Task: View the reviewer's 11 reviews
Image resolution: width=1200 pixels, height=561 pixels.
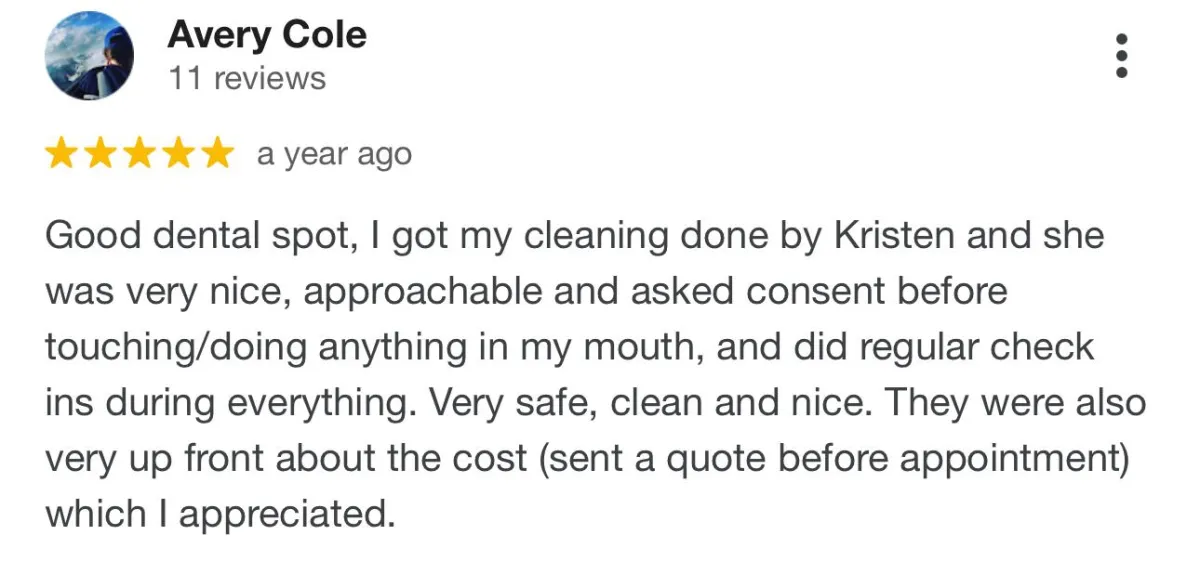Action: point(247,78)
